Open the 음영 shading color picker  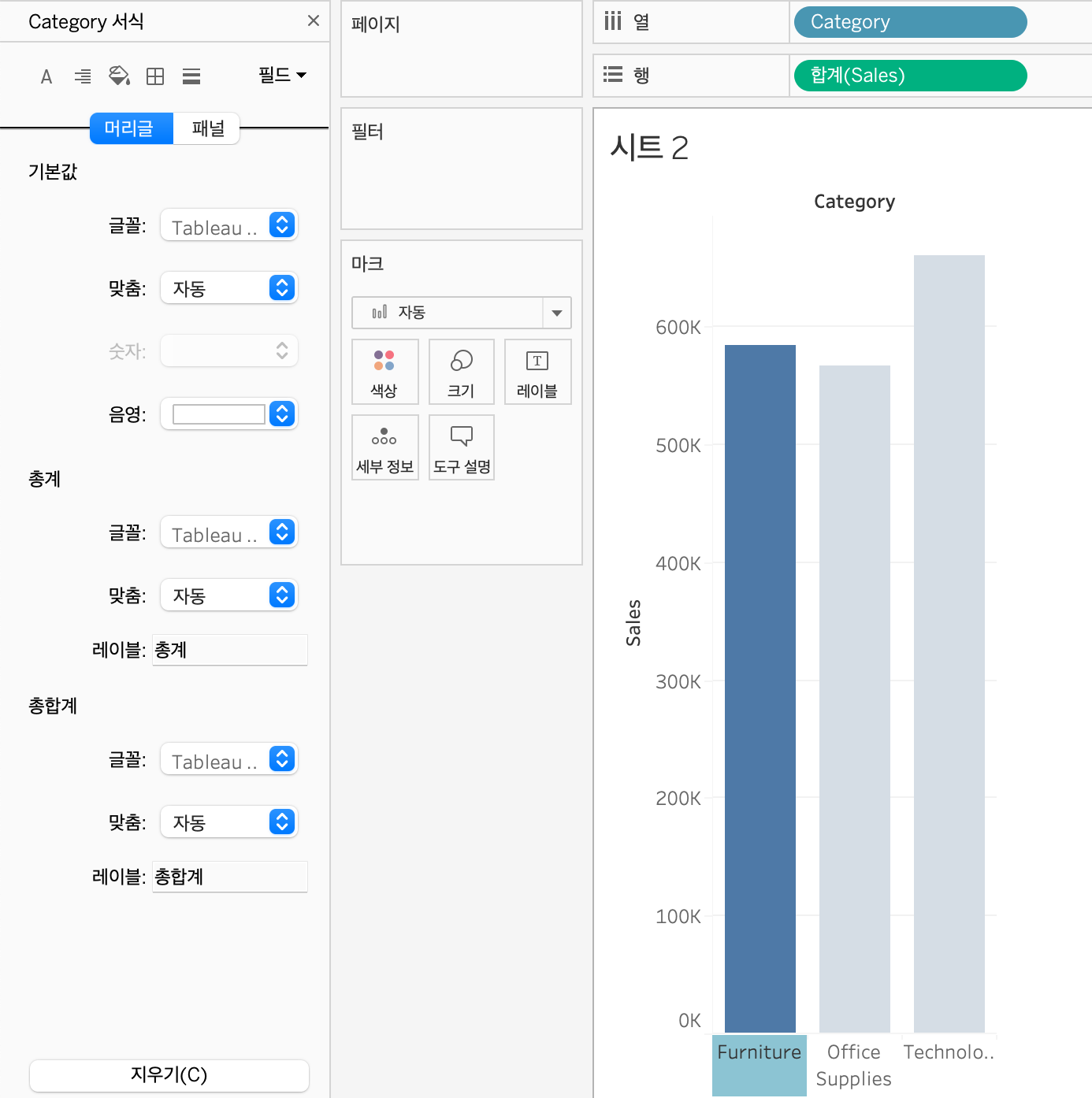229,414
